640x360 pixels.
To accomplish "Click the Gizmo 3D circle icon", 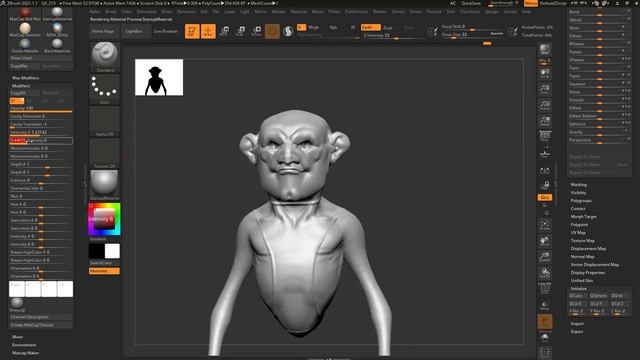I will pyautogui.click(x=272, y=31).
